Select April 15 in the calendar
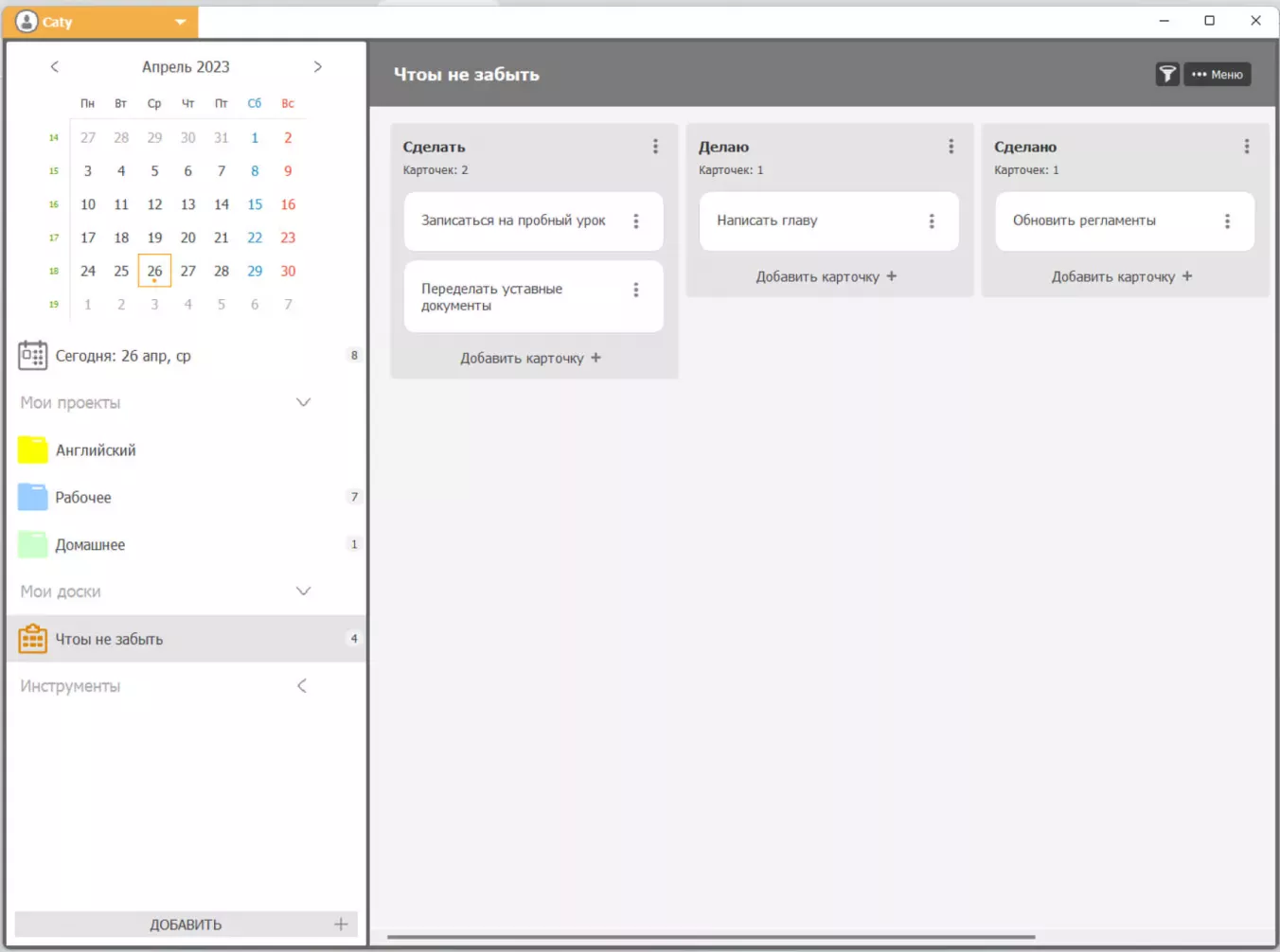 pos(255,204)
